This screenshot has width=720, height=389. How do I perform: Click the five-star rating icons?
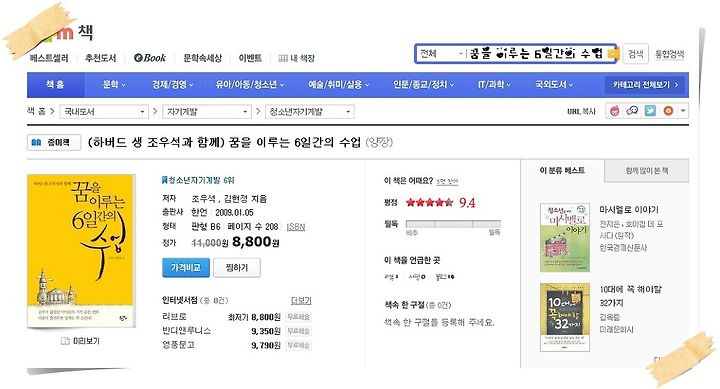pyautogui.click(x=429, y=203)
